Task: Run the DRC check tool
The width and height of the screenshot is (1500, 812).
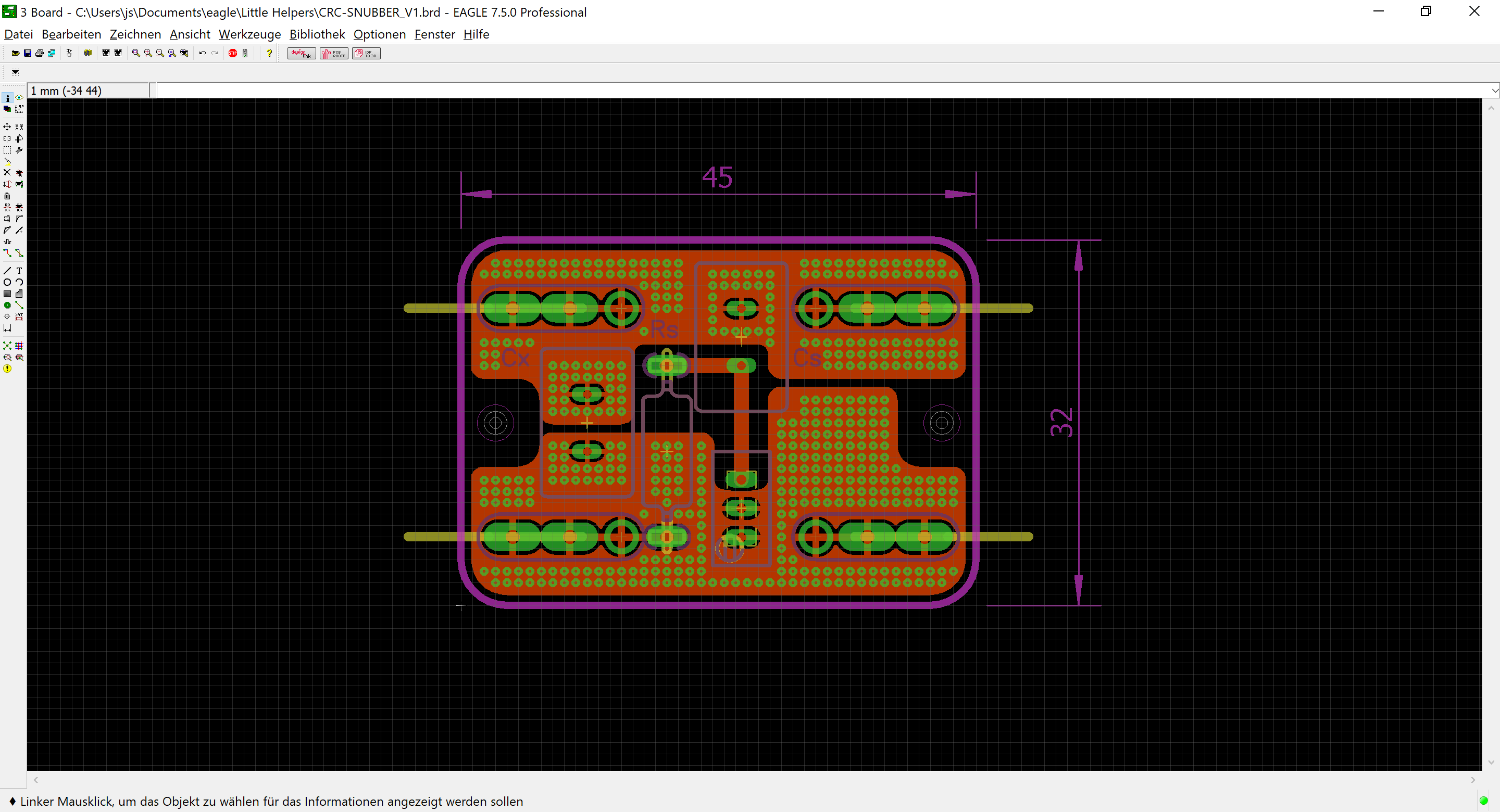Action: 19,358
